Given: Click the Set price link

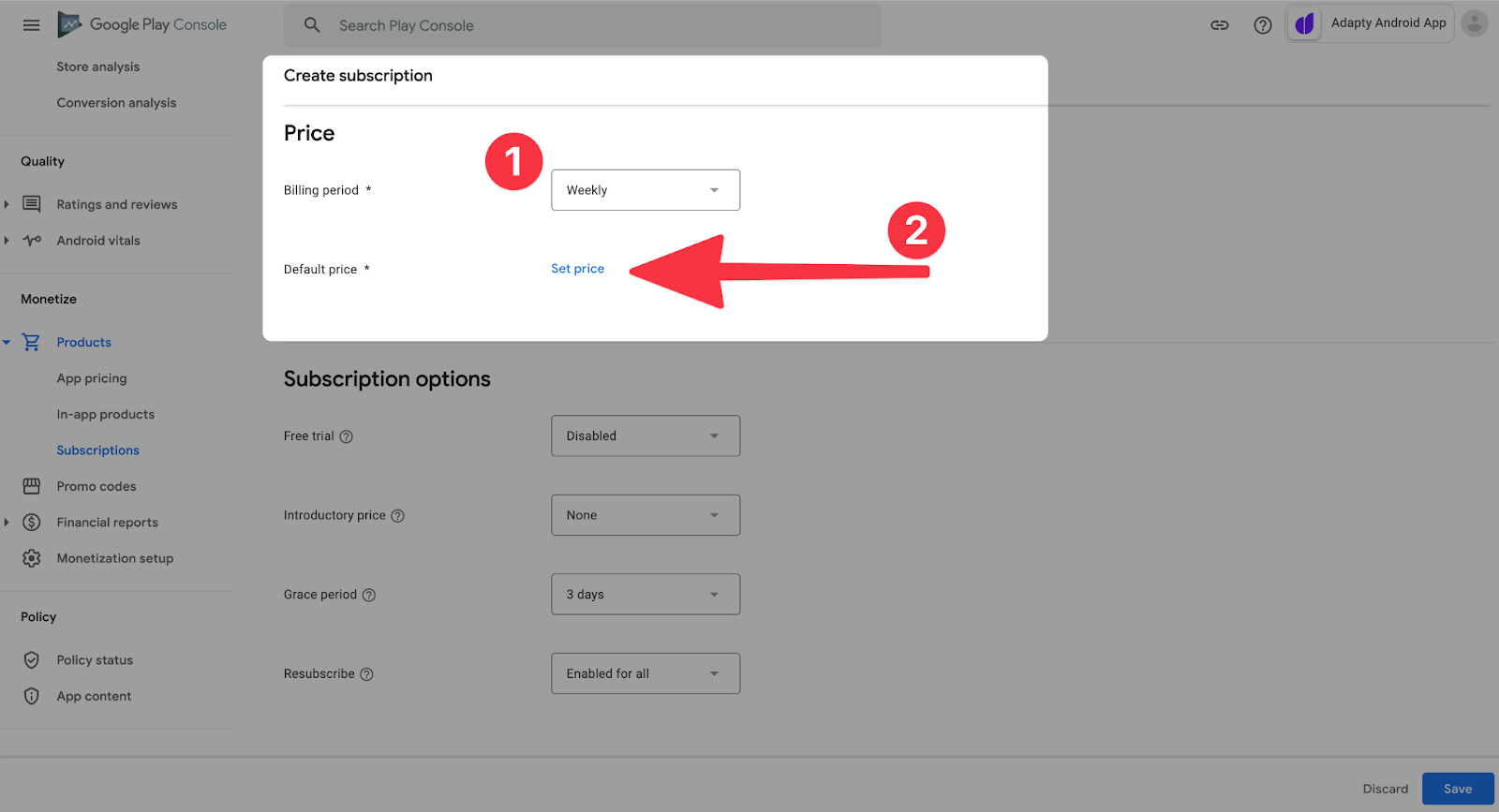Looking at the screenshot, I should 578,269.
